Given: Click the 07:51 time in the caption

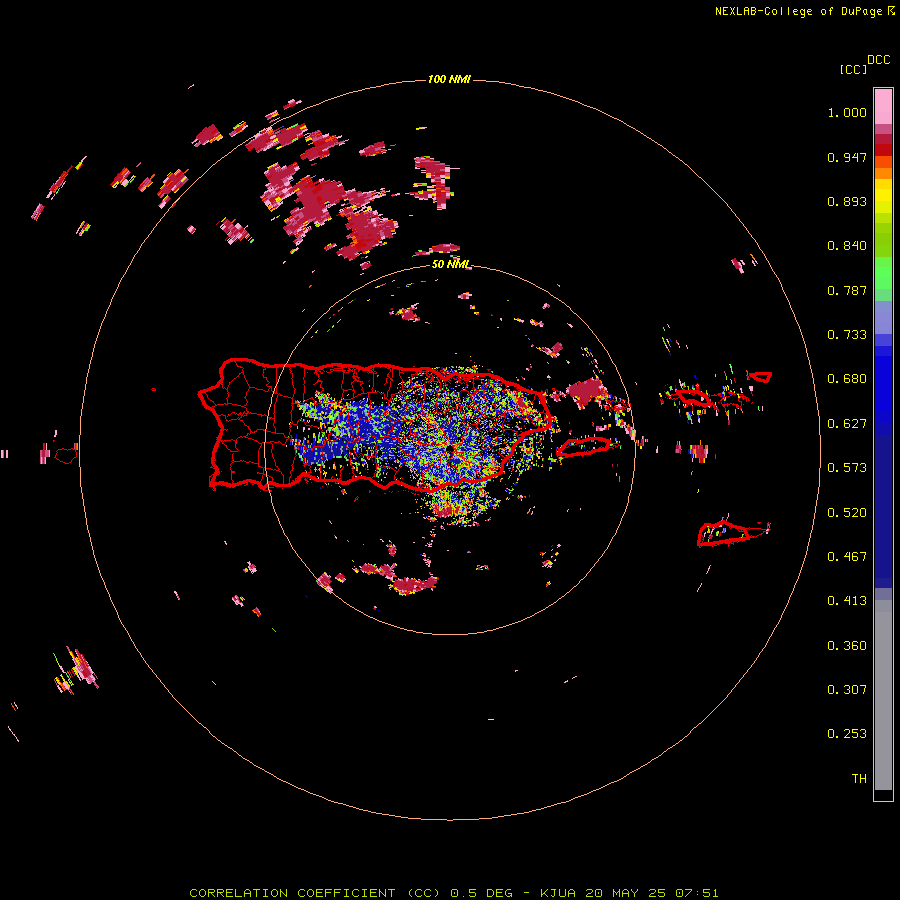Looking at the screenshot, I should 696,893.
